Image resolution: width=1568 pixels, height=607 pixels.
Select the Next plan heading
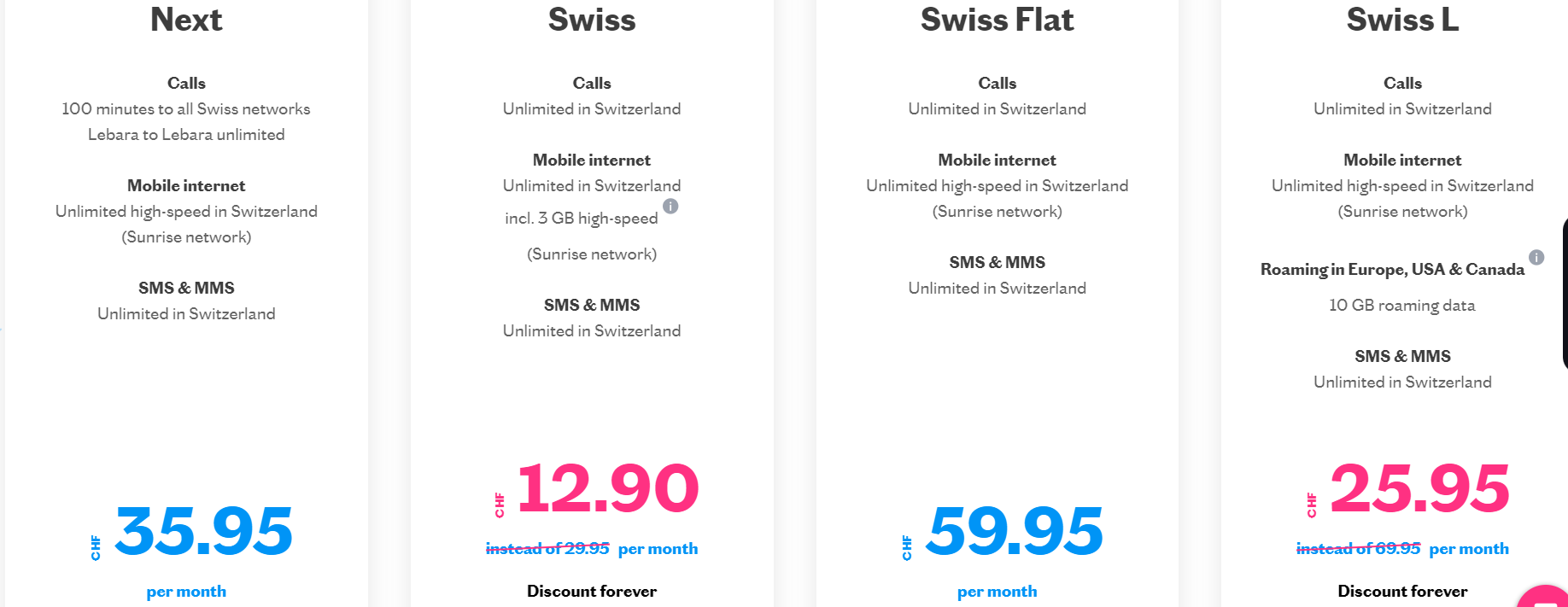186,19
